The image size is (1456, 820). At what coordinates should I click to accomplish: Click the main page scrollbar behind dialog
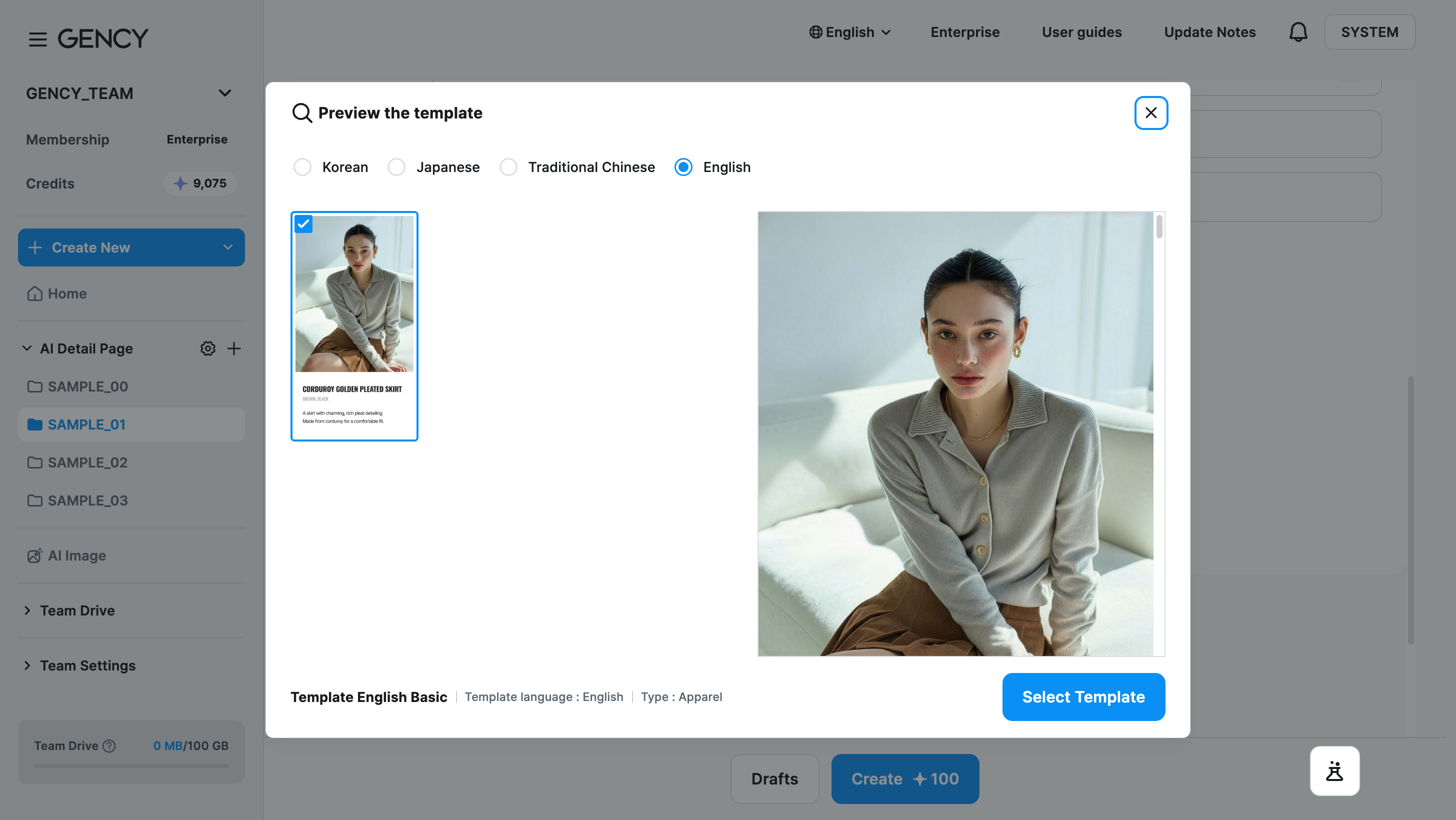point(1411,510)
